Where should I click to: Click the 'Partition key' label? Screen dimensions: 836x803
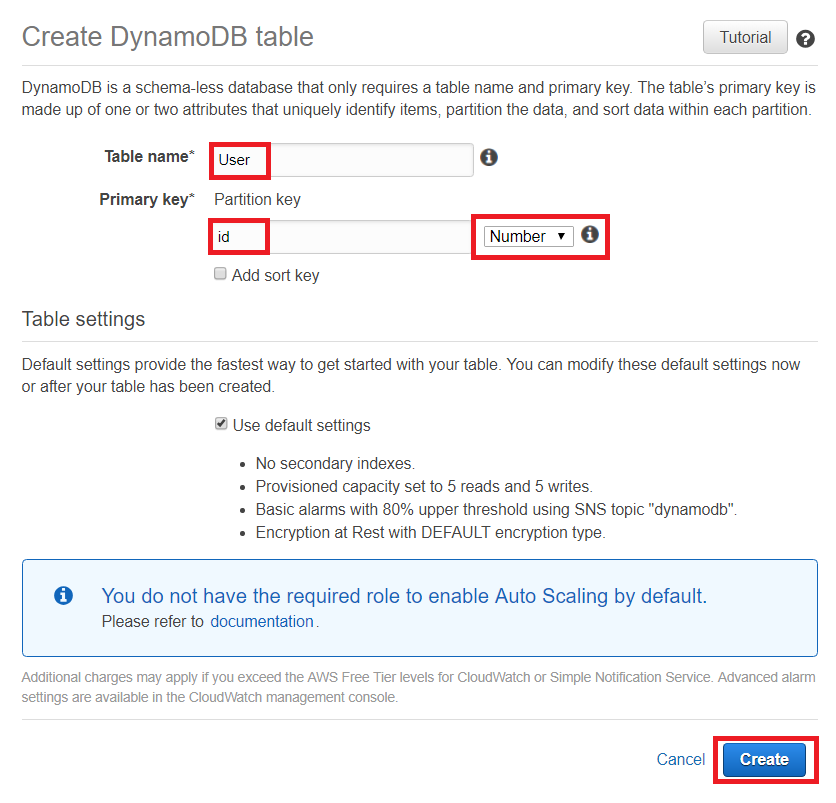point(258,199)
